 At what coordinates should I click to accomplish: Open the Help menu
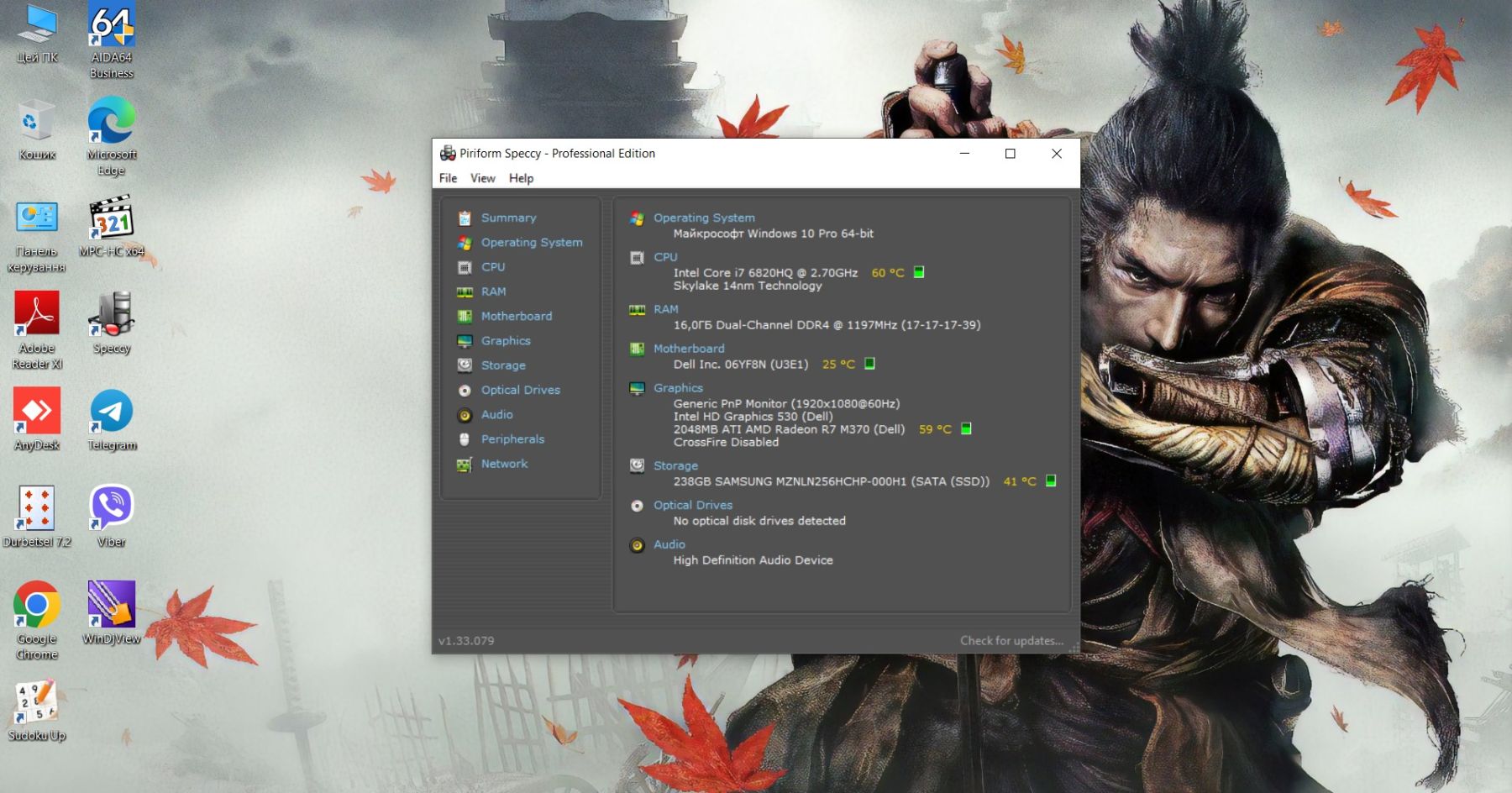tap(521, 178)
